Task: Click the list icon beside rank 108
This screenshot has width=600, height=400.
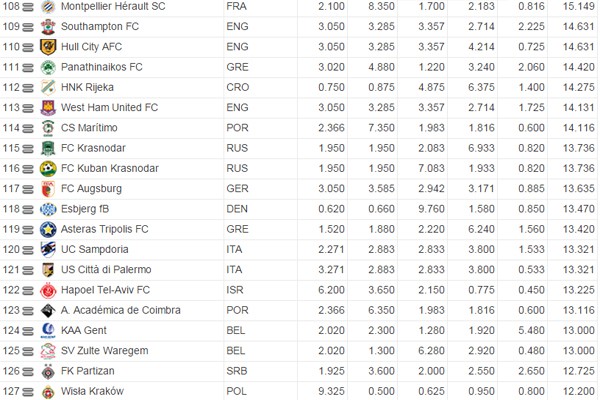Action: (28, 6)
